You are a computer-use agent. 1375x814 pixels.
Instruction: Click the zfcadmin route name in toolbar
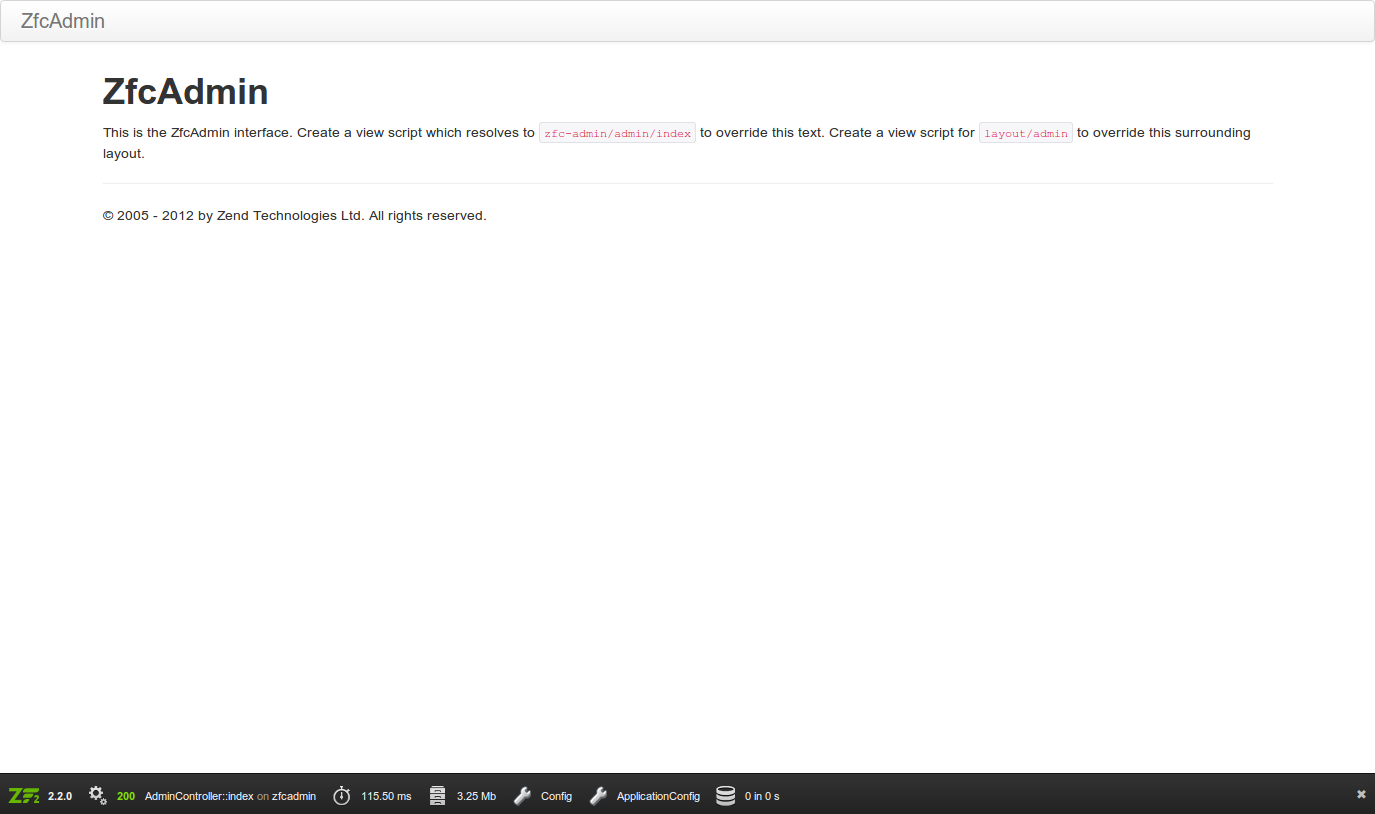(294, 796)
